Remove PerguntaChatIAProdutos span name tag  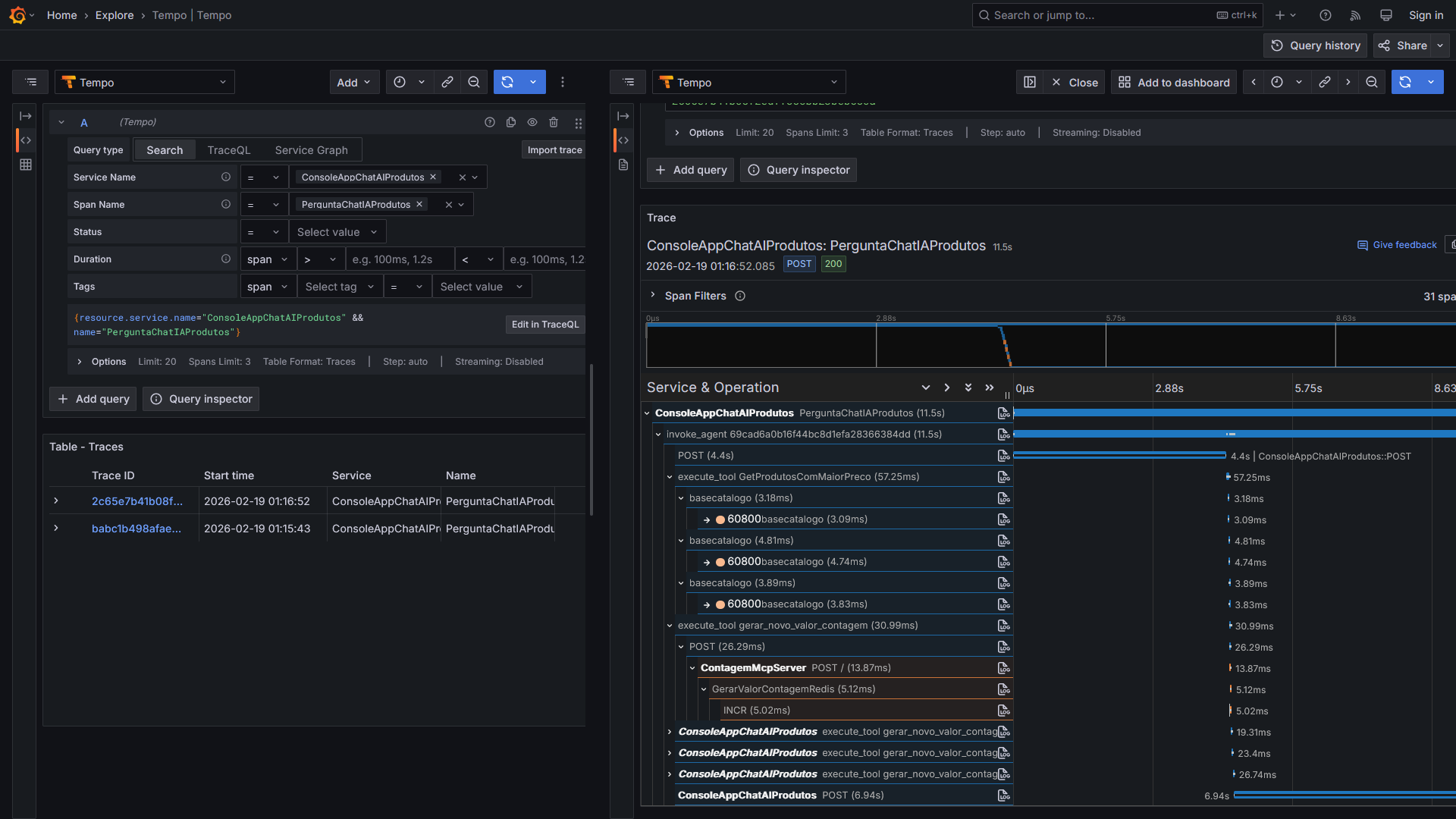pyautogui.click(x=419, y=204)
